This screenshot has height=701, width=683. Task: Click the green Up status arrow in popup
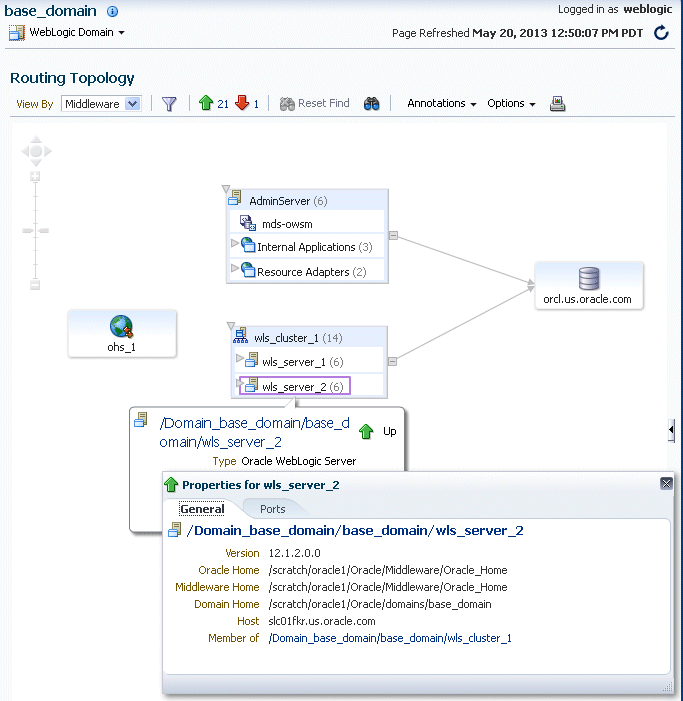click(x=366, y=431)
